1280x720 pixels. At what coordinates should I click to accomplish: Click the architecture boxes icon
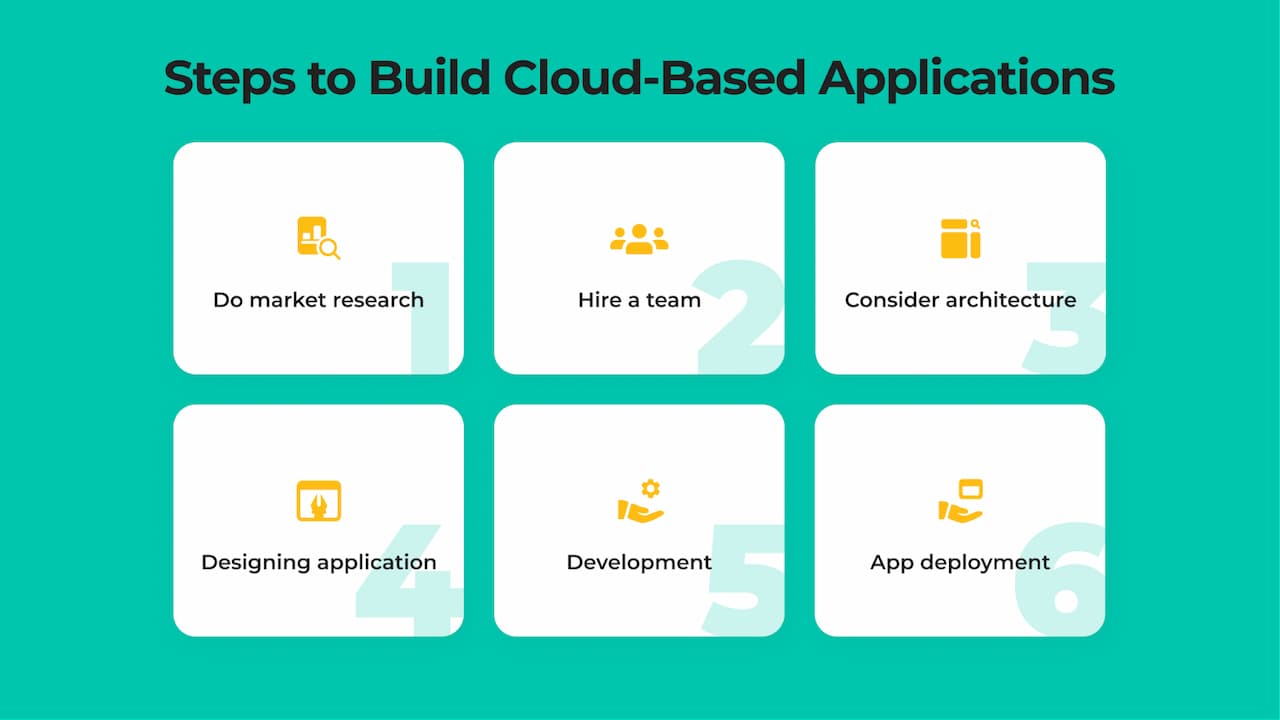[959, 238]
